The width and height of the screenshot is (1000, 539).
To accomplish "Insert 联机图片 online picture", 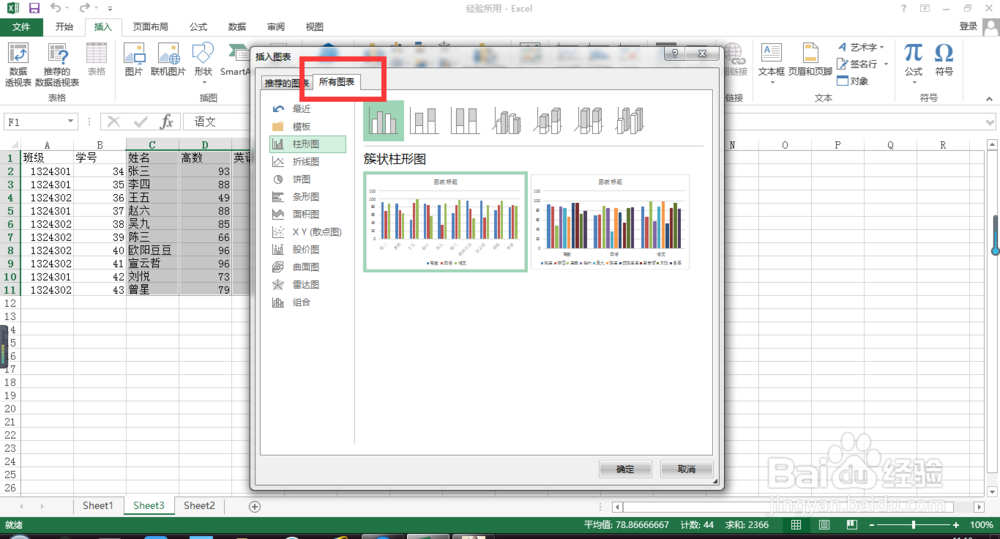I will [x=168, y=59].
